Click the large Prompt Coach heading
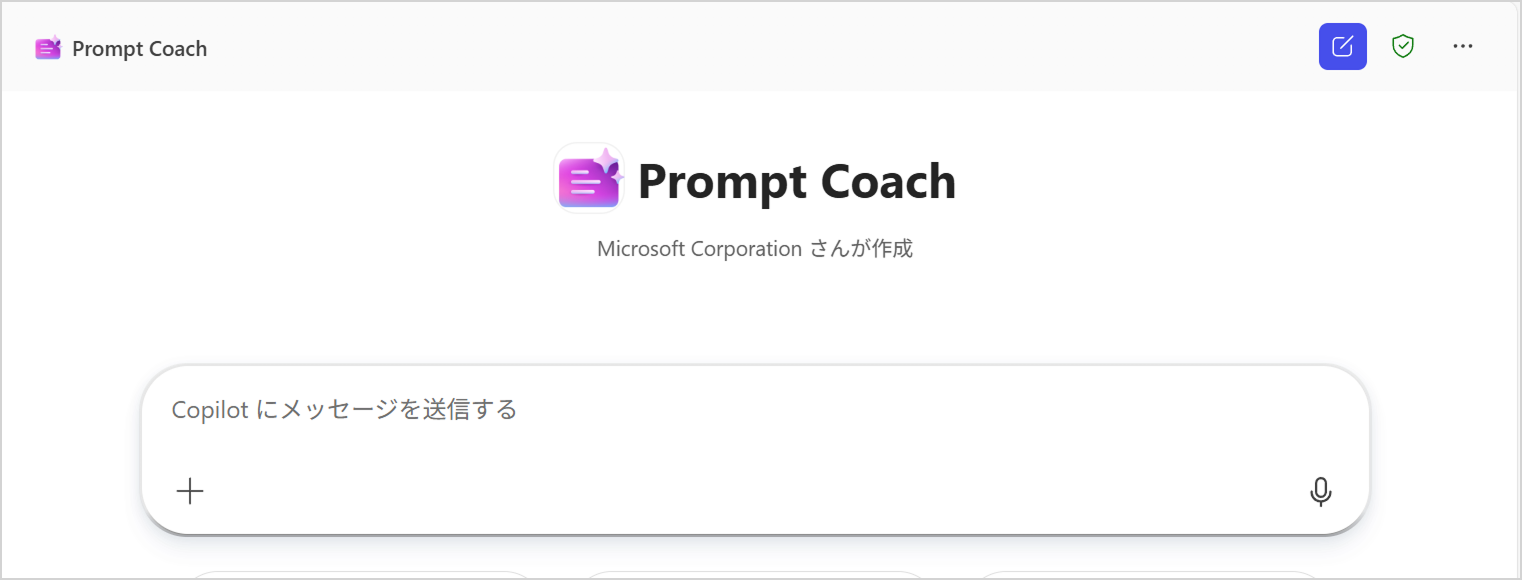The image size is (1522, 580). point(796,182)
